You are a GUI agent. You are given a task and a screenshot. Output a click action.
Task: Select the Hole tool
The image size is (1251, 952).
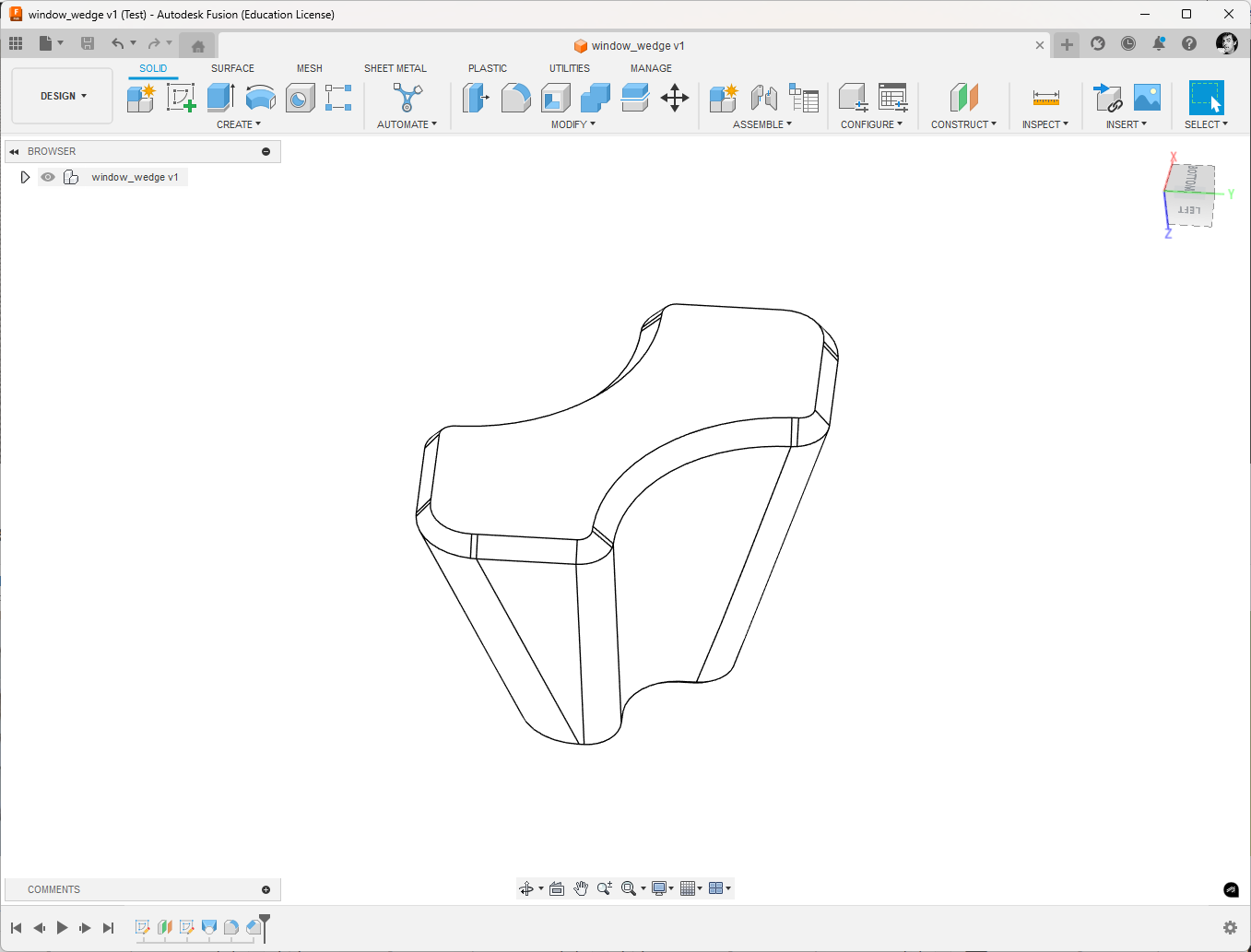point(301,98)
